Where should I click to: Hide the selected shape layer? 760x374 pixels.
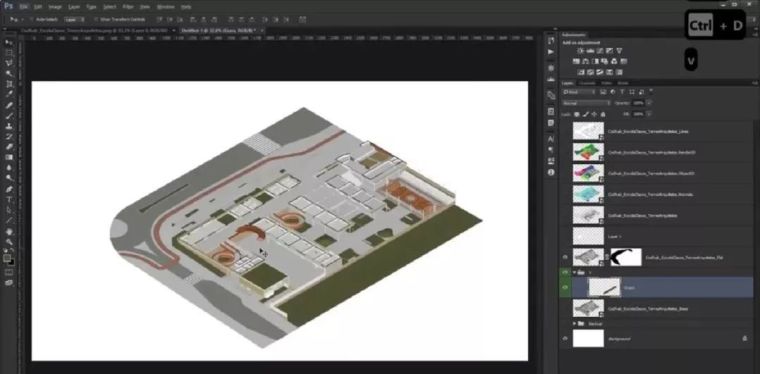click(x=565, y=287)
